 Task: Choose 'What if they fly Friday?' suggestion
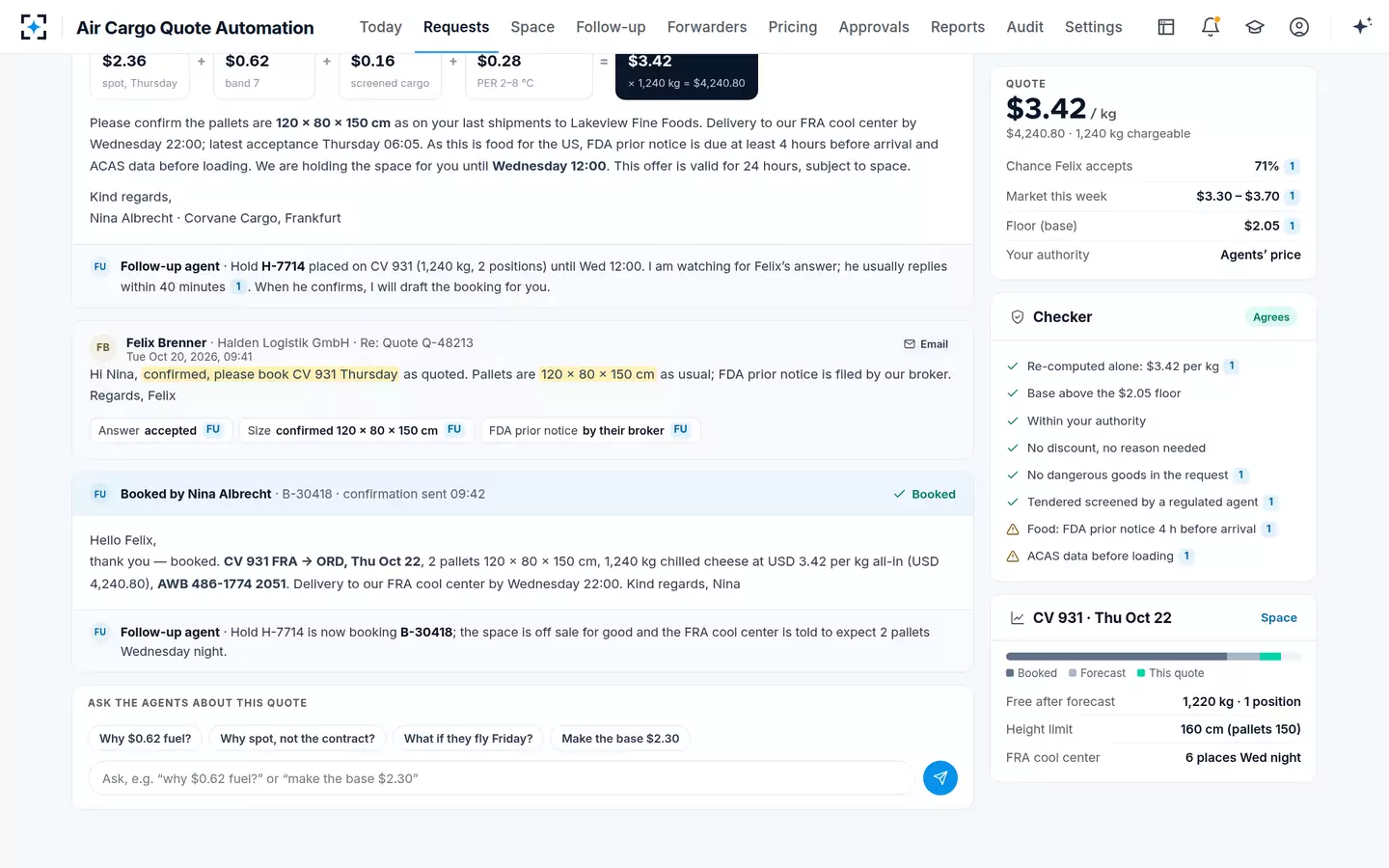pyautogui.click(x=469, y=739)
